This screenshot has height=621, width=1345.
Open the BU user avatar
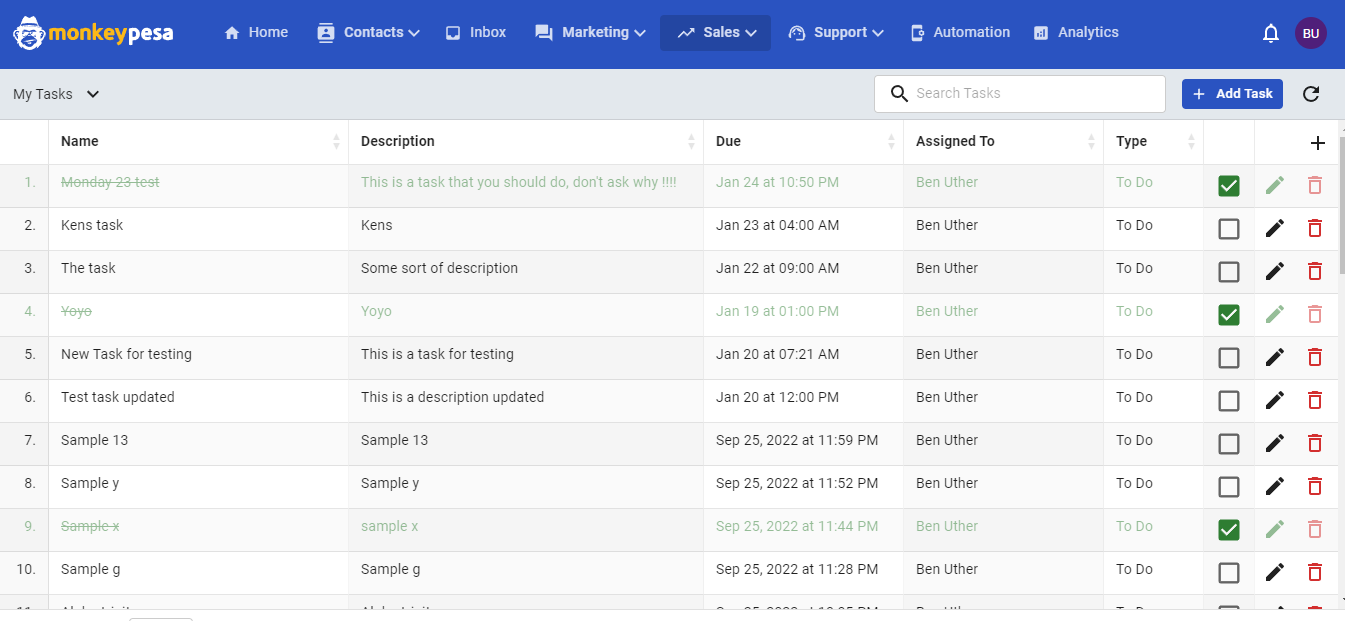click(1311, 33)
